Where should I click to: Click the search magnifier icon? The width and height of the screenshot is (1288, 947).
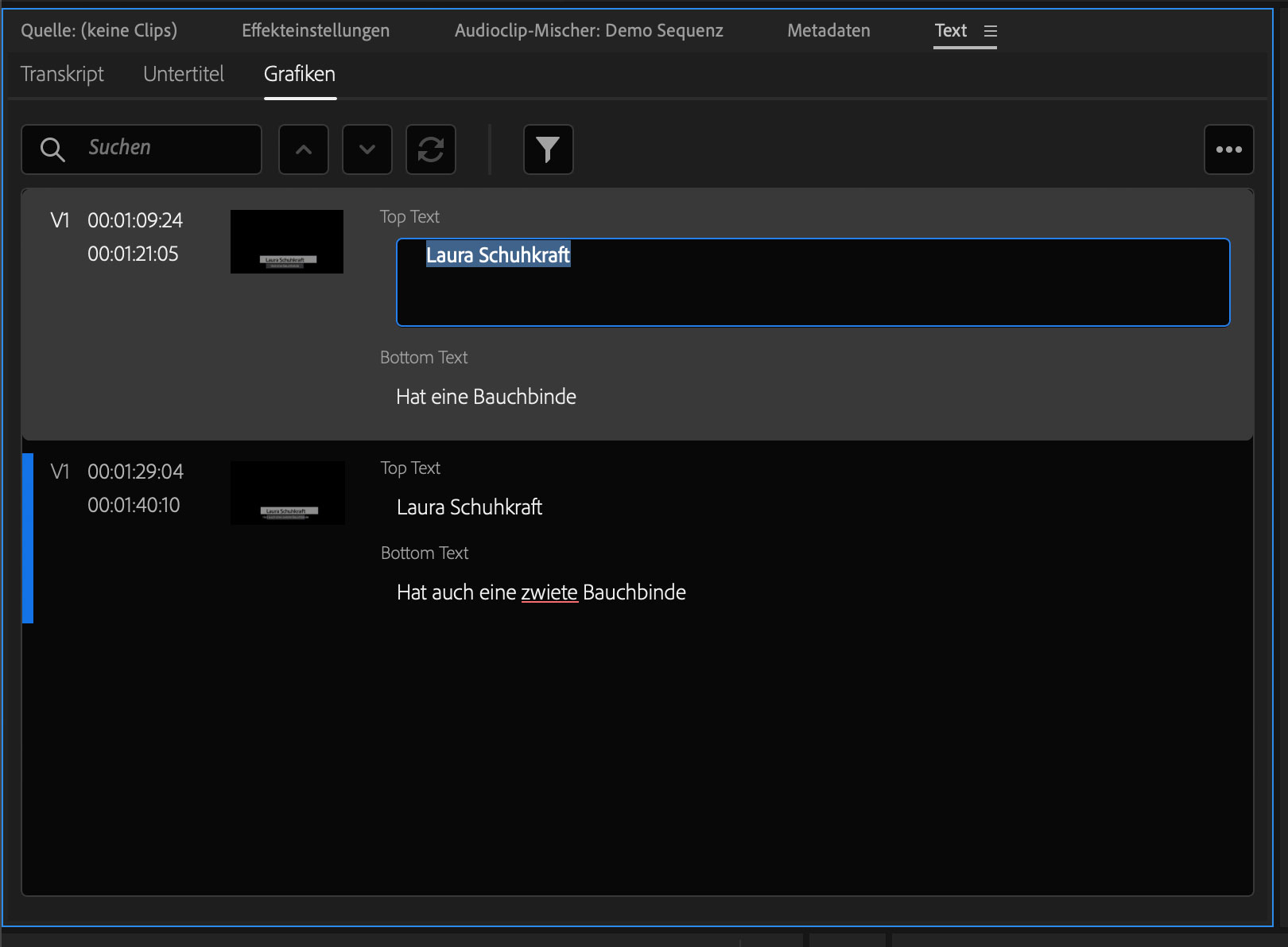click(52, 149)
